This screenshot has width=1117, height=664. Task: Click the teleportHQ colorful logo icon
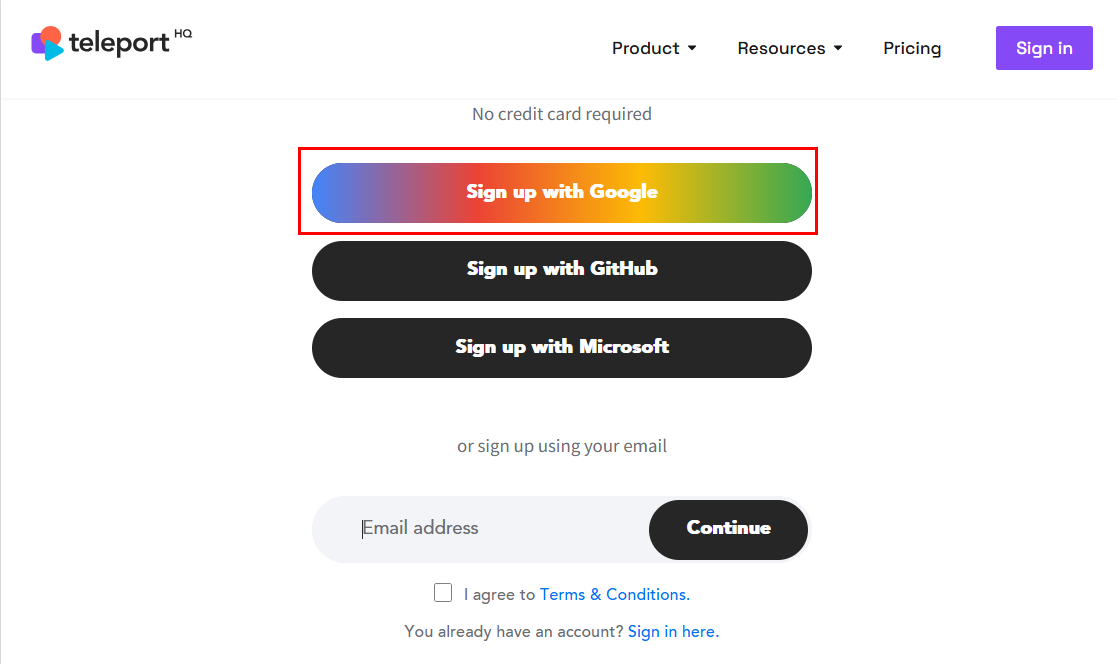tap(47, 42)
